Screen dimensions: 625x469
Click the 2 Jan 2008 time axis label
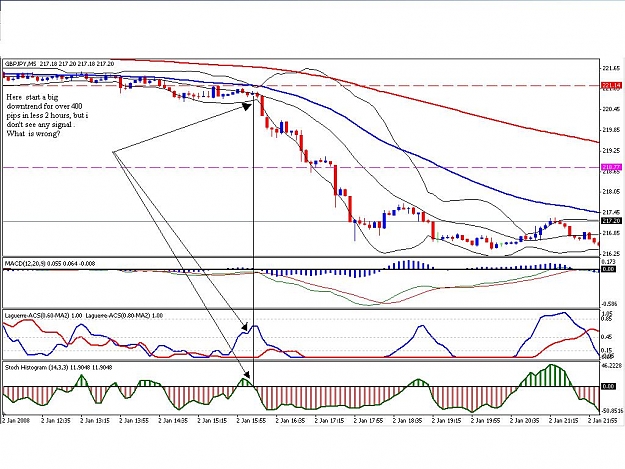[x=16, y=420]
